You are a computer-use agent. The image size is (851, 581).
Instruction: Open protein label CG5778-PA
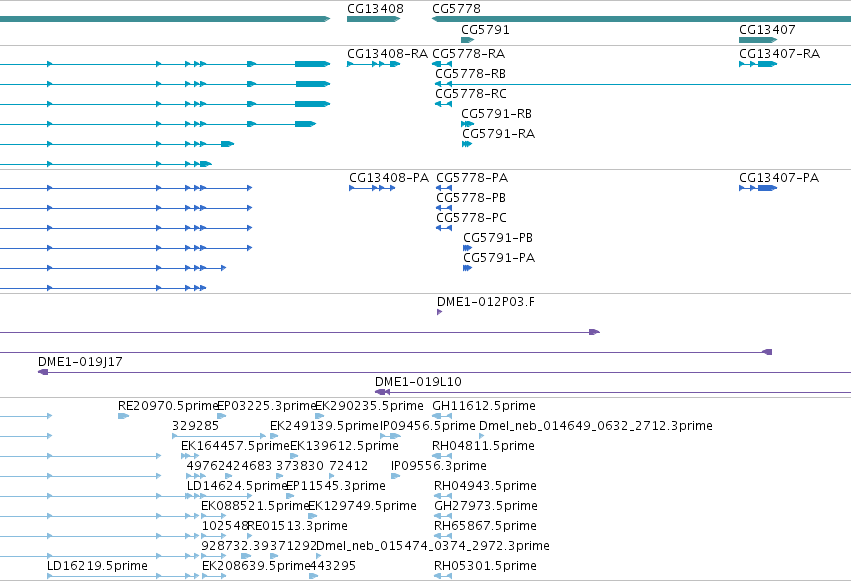tap(472, 178)
